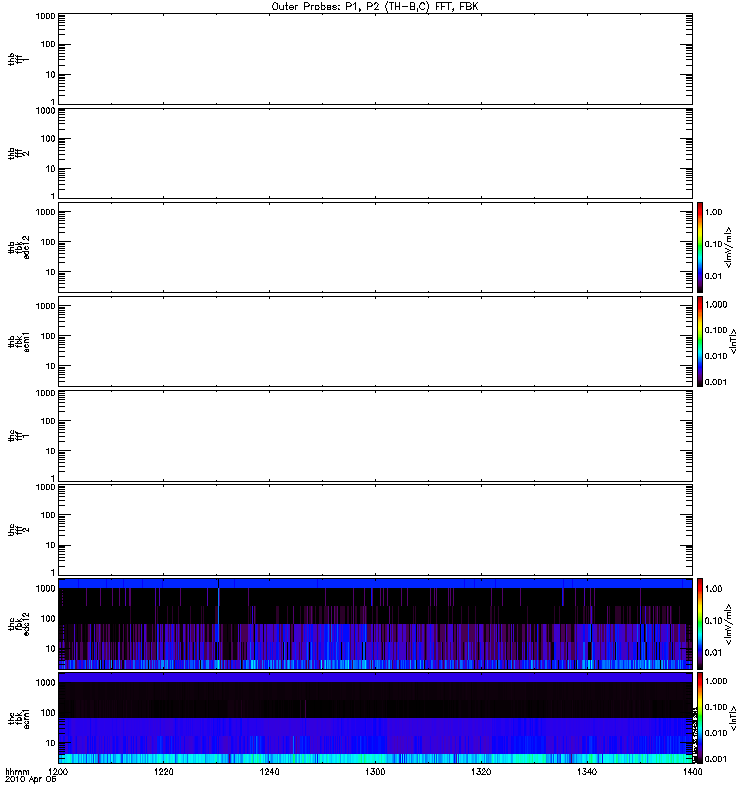
Task: Click the '0.001' value on thb scm1 color bar
Action: [716, 382]
